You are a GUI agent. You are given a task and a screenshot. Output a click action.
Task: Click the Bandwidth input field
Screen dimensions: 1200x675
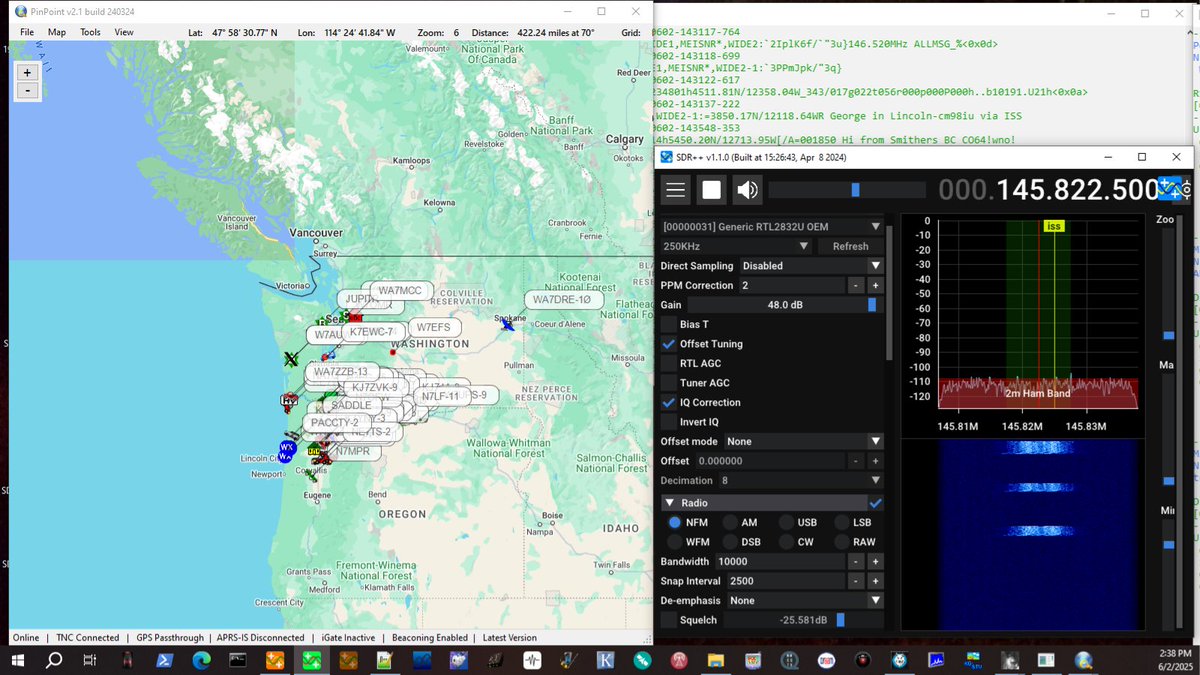click(779, 562)
